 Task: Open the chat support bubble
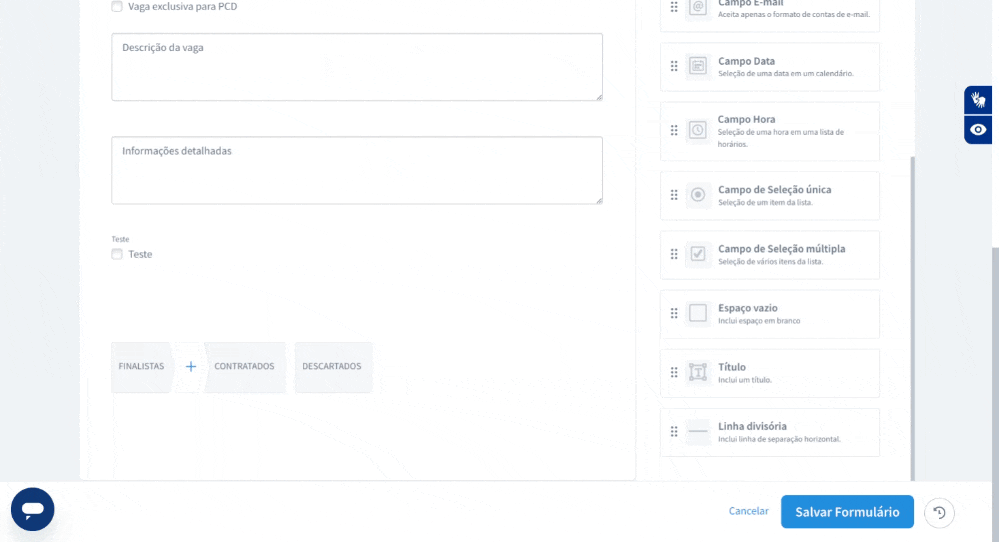(33, 509)
